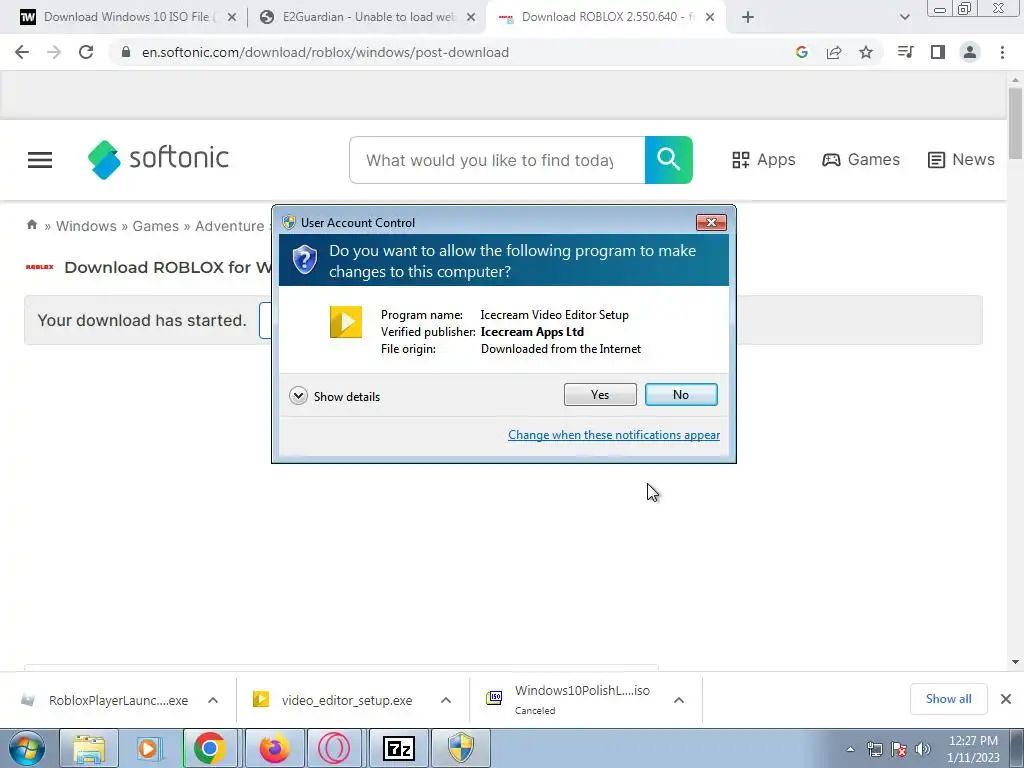Close the User Account Control dialog

[711, 223]
